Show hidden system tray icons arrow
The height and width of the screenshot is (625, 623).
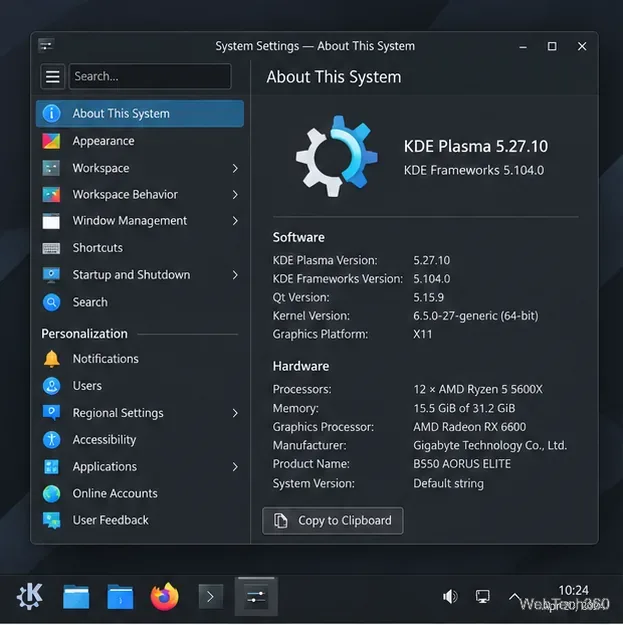click(x=515, y=597)
